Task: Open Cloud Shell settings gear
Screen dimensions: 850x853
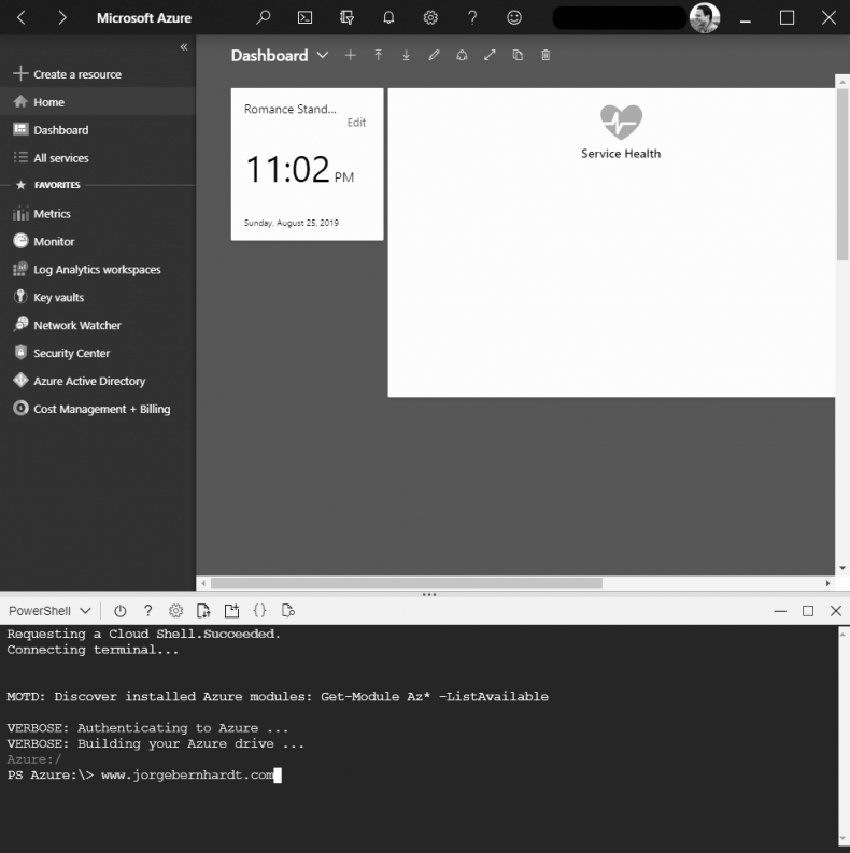Action: 175,610
